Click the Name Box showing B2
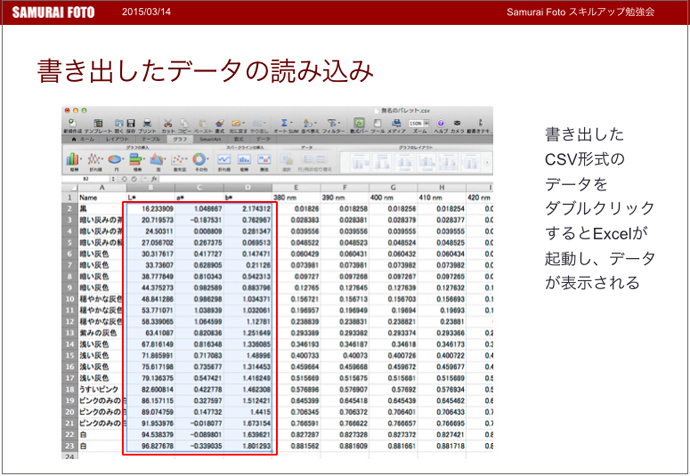 86,179
